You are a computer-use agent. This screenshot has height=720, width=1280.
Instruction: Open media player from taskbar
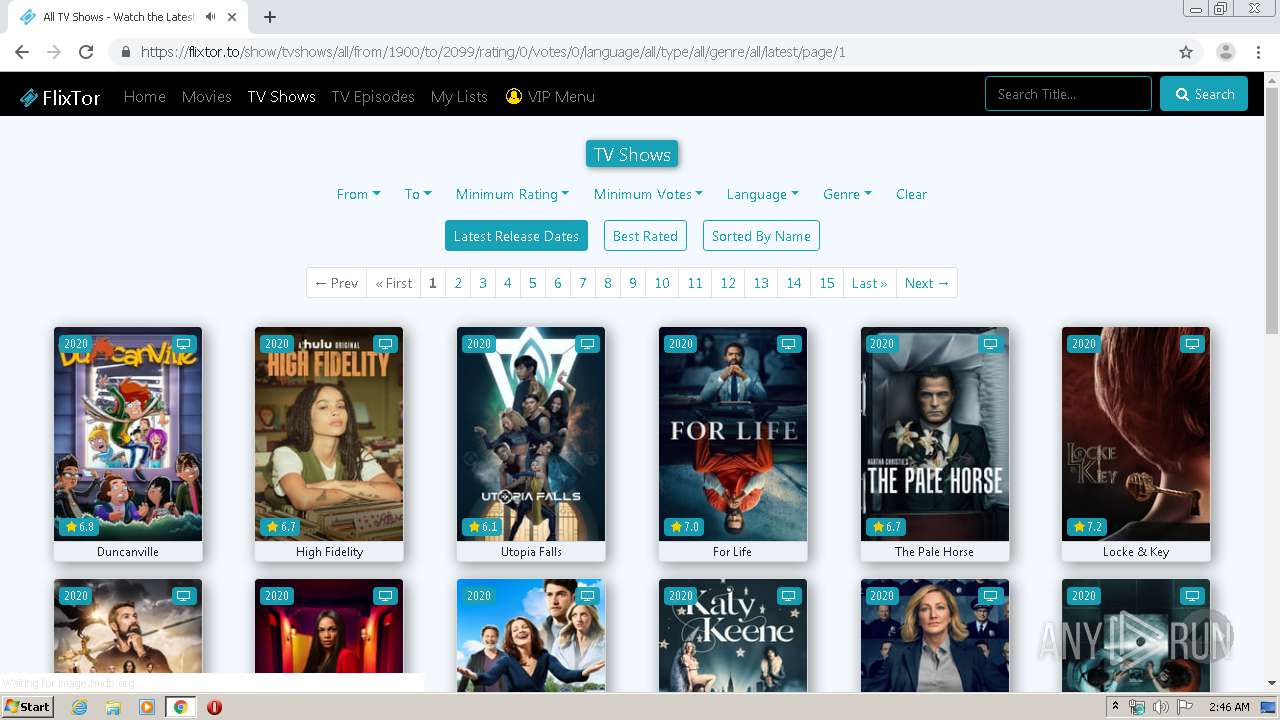click(x=147, y=707)
